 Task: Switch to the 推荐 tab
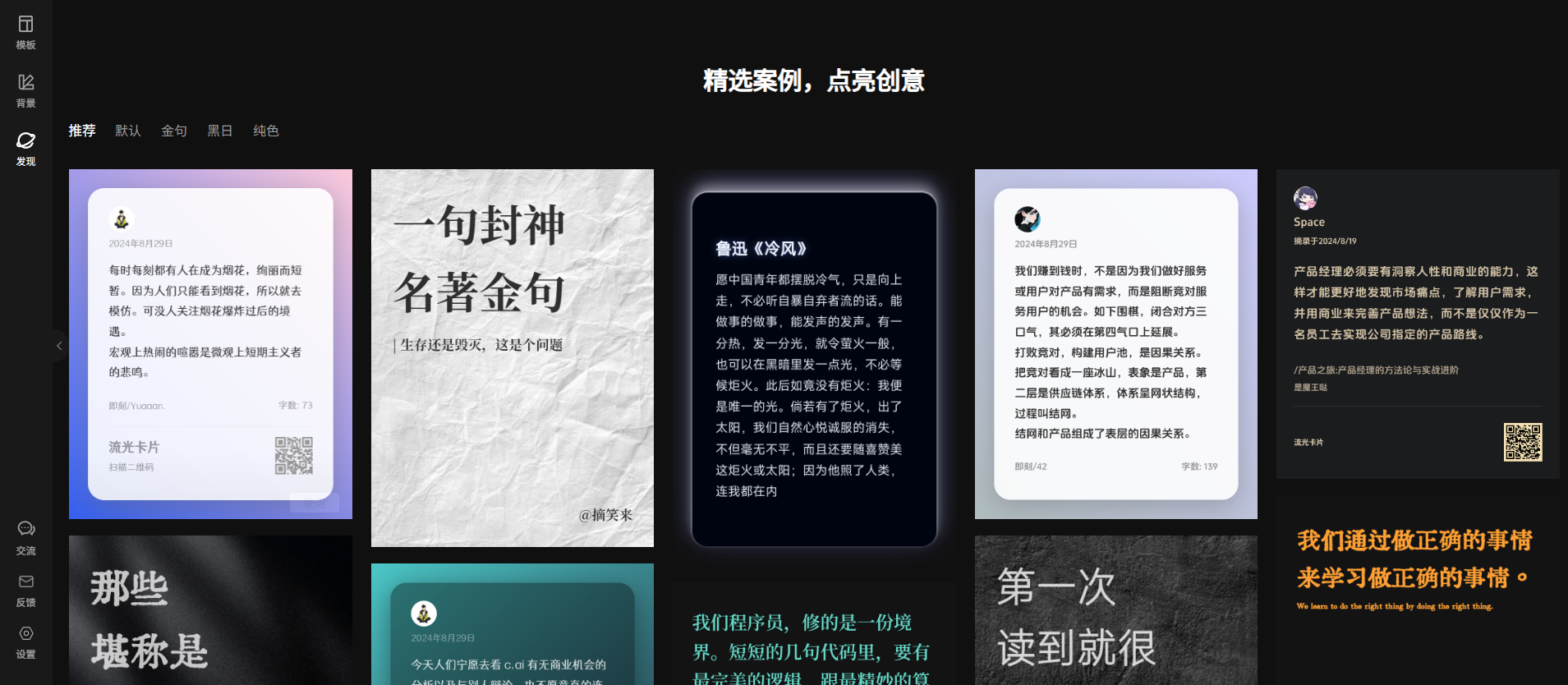click(x=82, y=131)
